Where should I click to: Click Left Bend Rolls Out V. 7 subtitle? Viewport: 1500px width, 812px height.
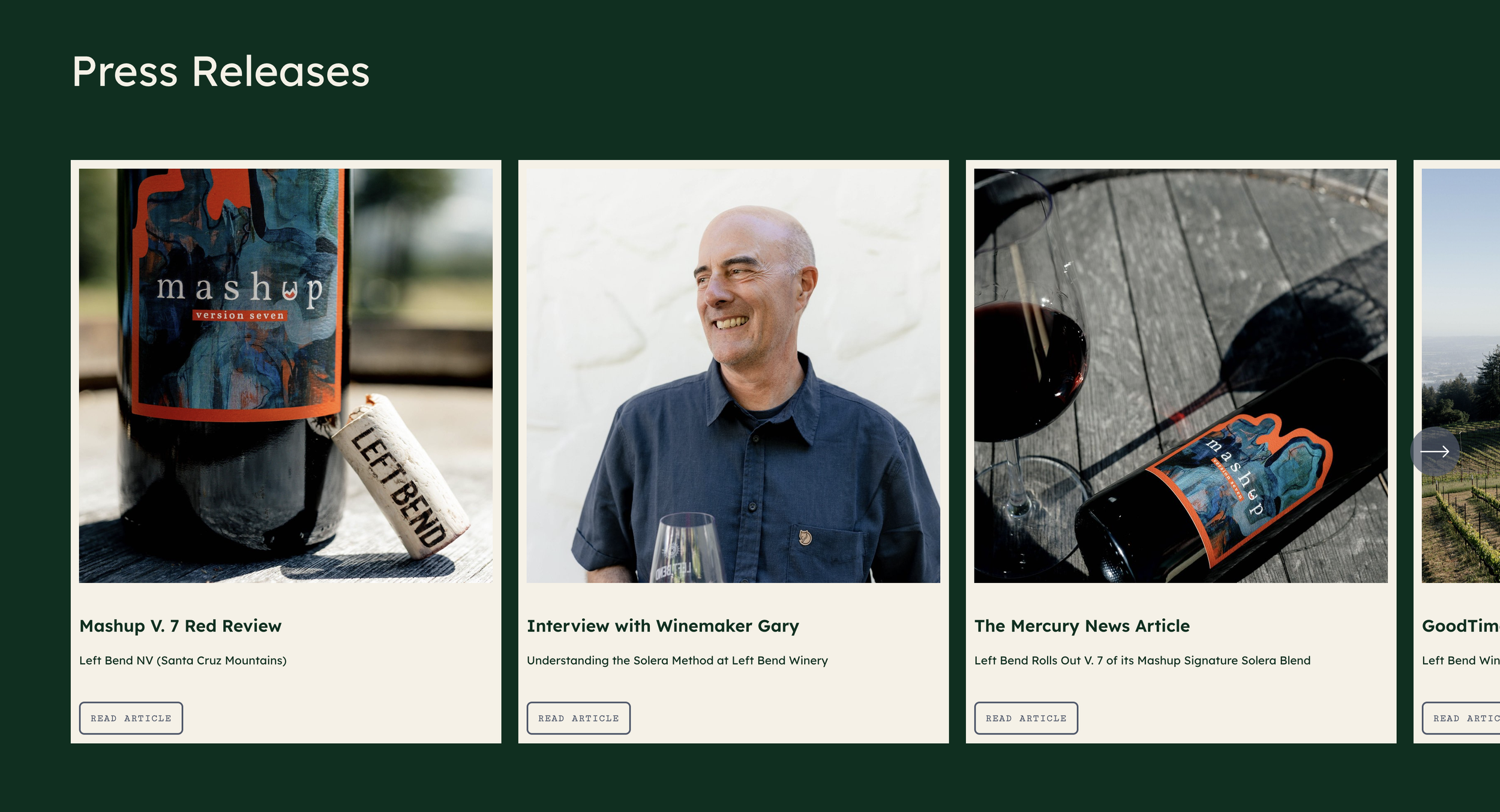coord(1142,660)
